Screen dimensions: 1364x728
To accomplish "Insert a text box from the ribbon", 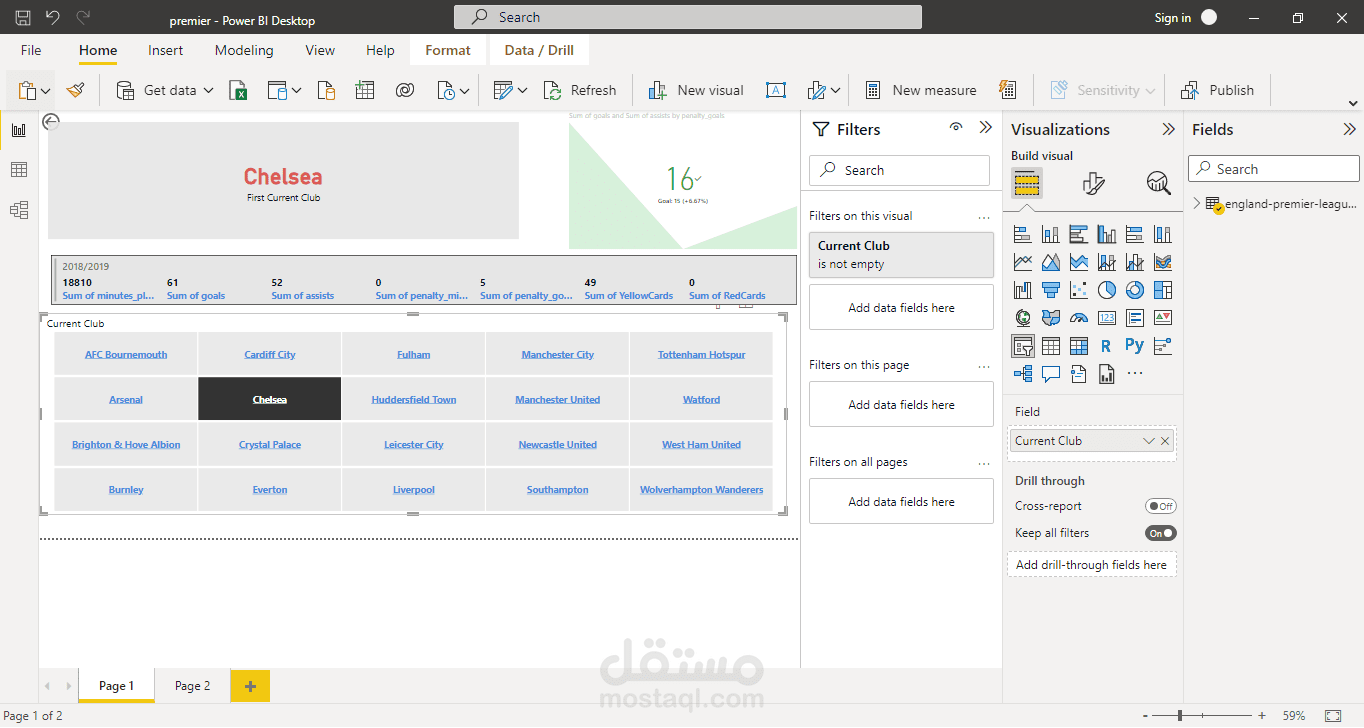I will point(775,90).
